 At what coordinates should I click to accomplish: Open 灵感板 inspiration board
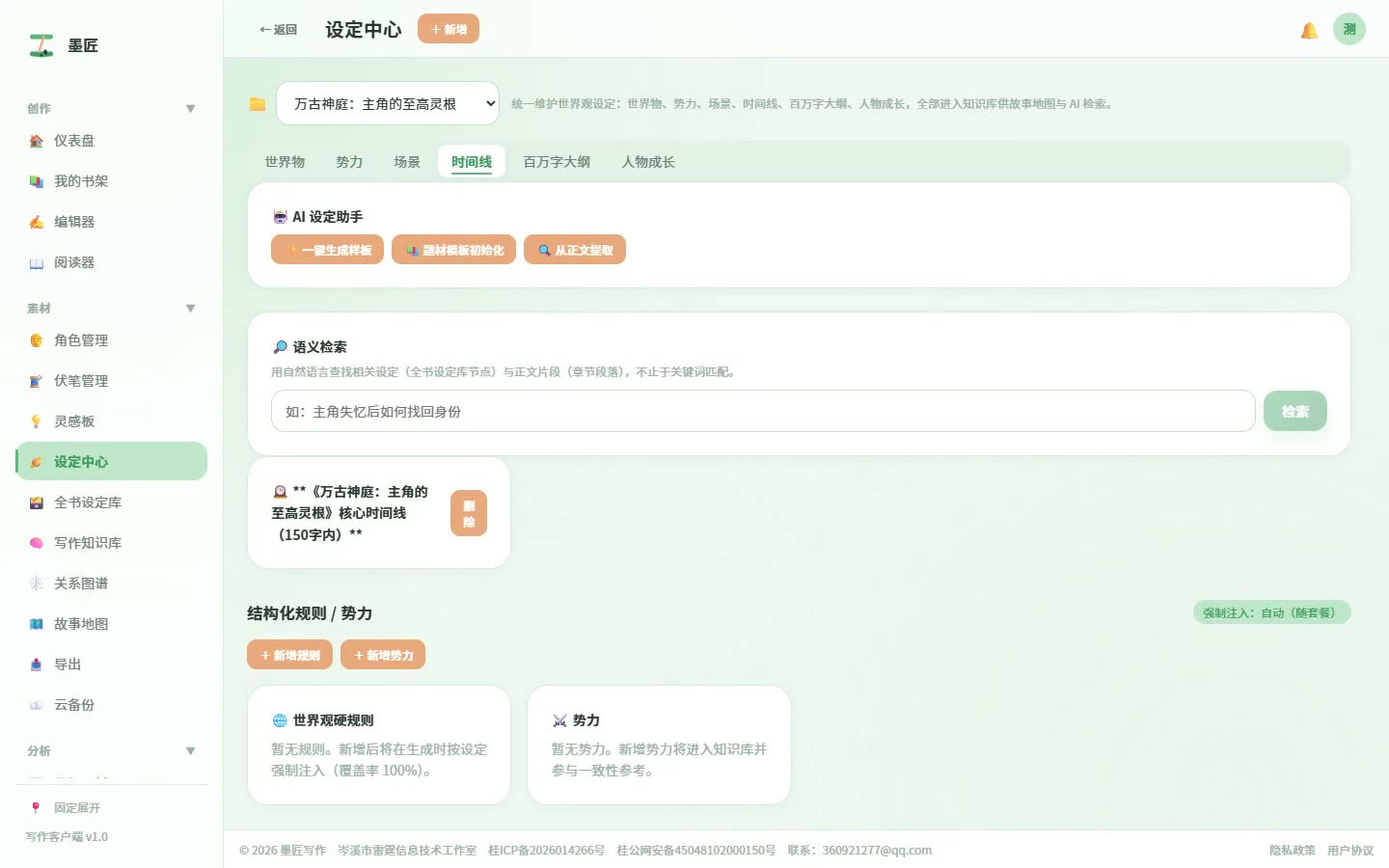(x=112, y=421)
